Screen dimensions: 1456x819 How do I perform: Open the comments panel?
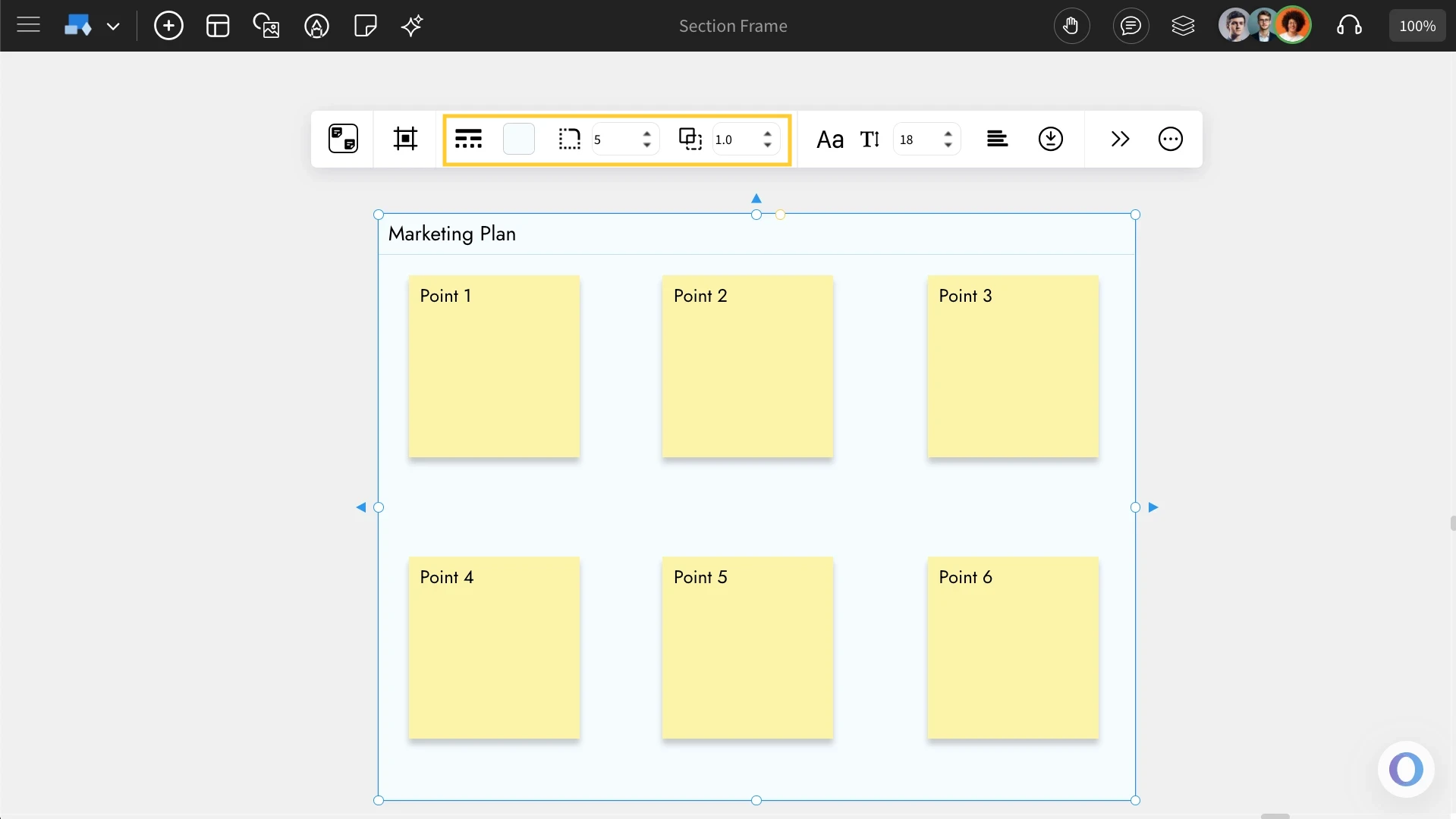point(1131,25)
